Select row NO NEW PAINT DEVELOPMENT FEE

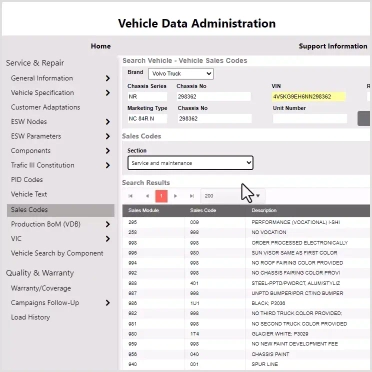246,344
